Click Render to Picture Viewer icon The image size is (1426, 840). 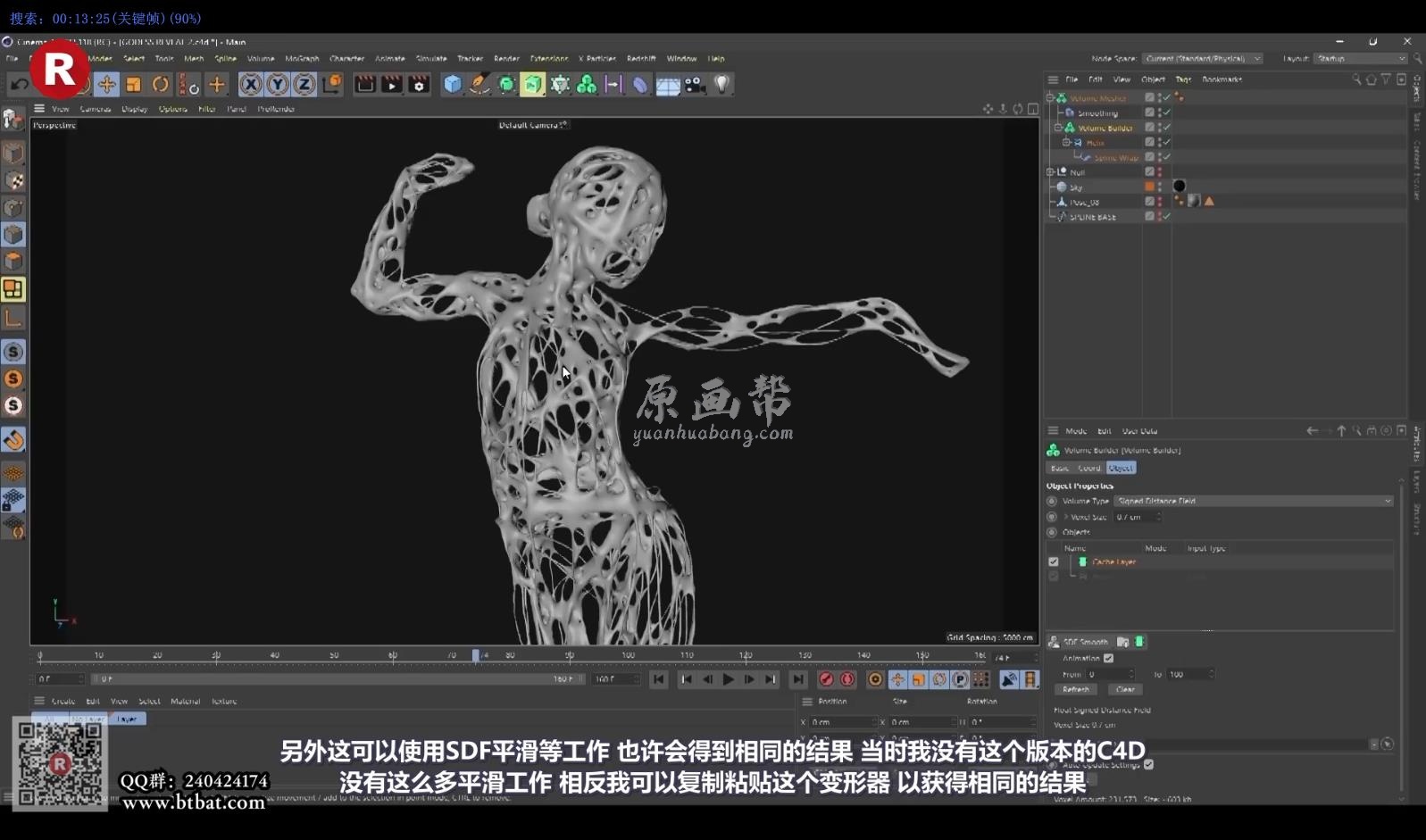tap(391, 84)
